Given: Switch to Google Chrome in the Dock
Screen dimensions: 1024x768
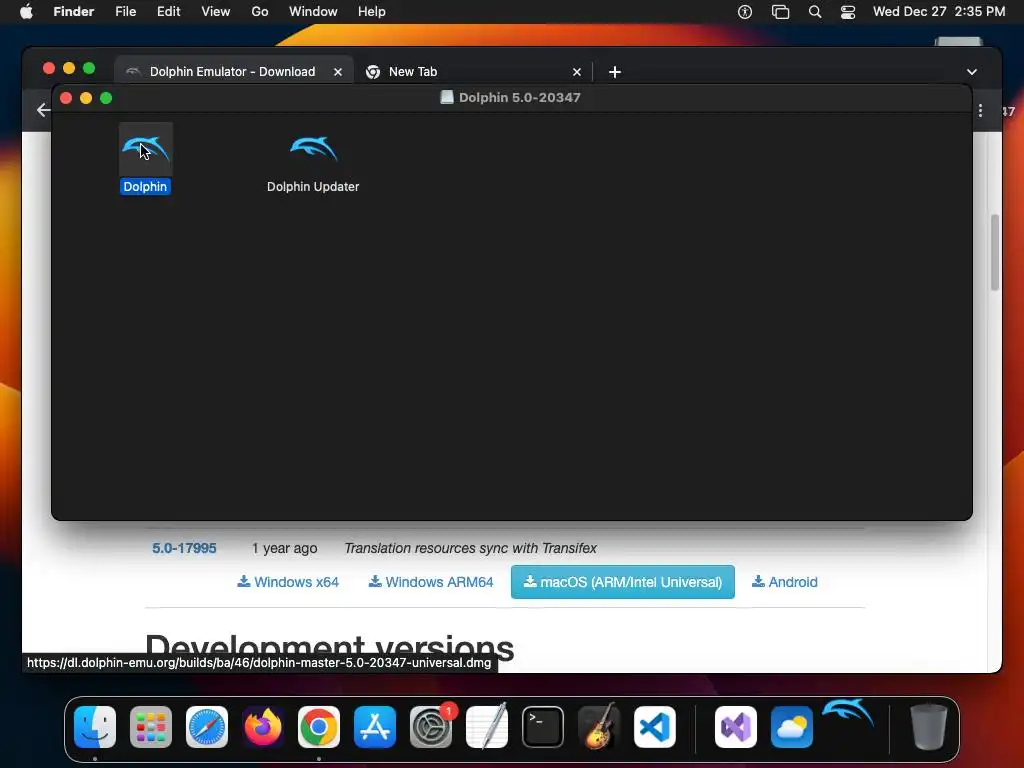Looking at the screenshot, I should 319,727.
